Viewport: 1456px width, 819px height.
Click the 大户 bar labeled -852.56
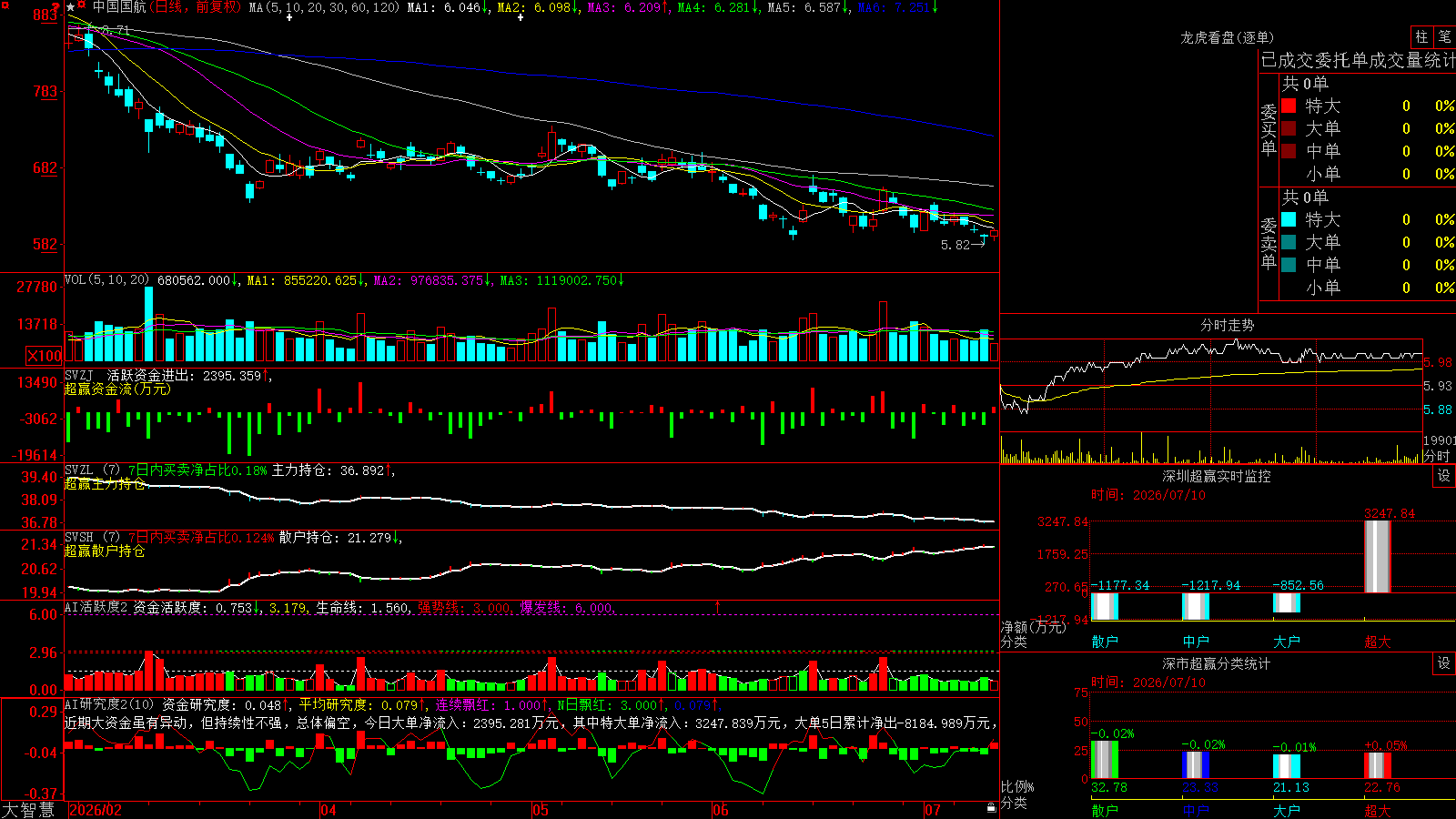click(x=1287, y=602)
